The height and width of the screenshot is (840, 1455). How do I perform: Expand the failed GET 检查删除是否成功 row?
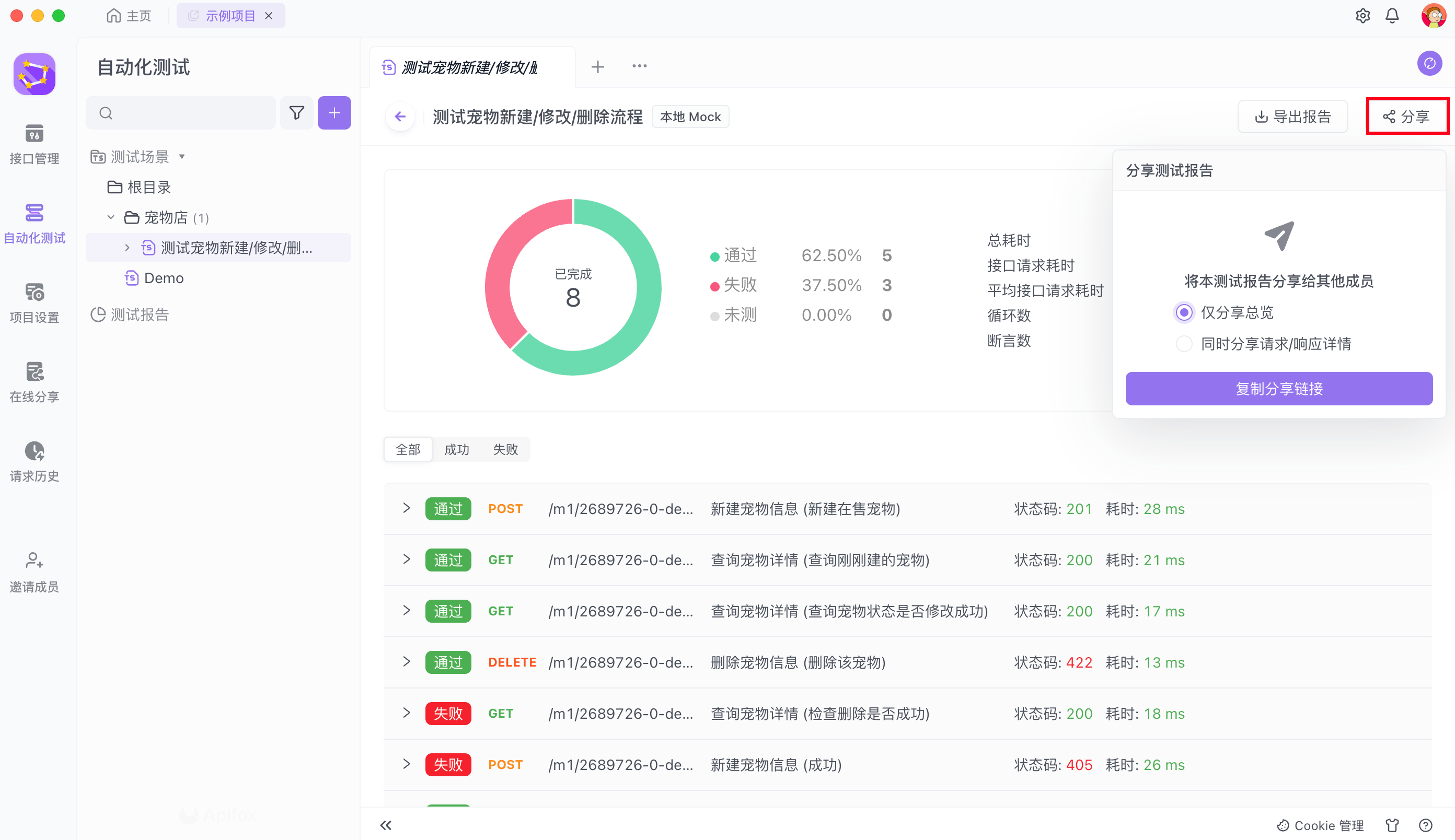(x=406, y=713)
